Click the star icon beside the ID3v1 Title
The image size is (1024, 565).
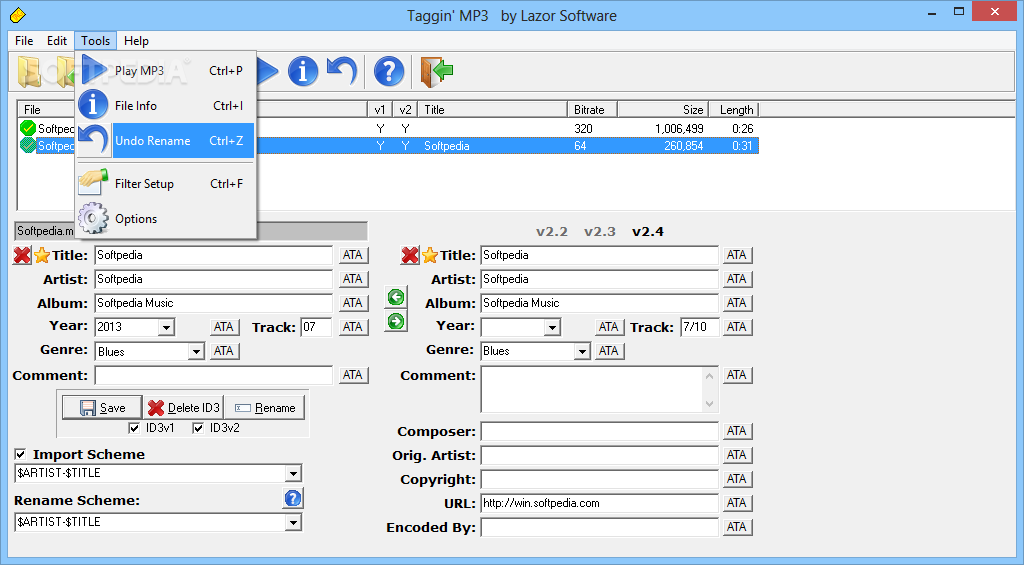coord(42,255)
